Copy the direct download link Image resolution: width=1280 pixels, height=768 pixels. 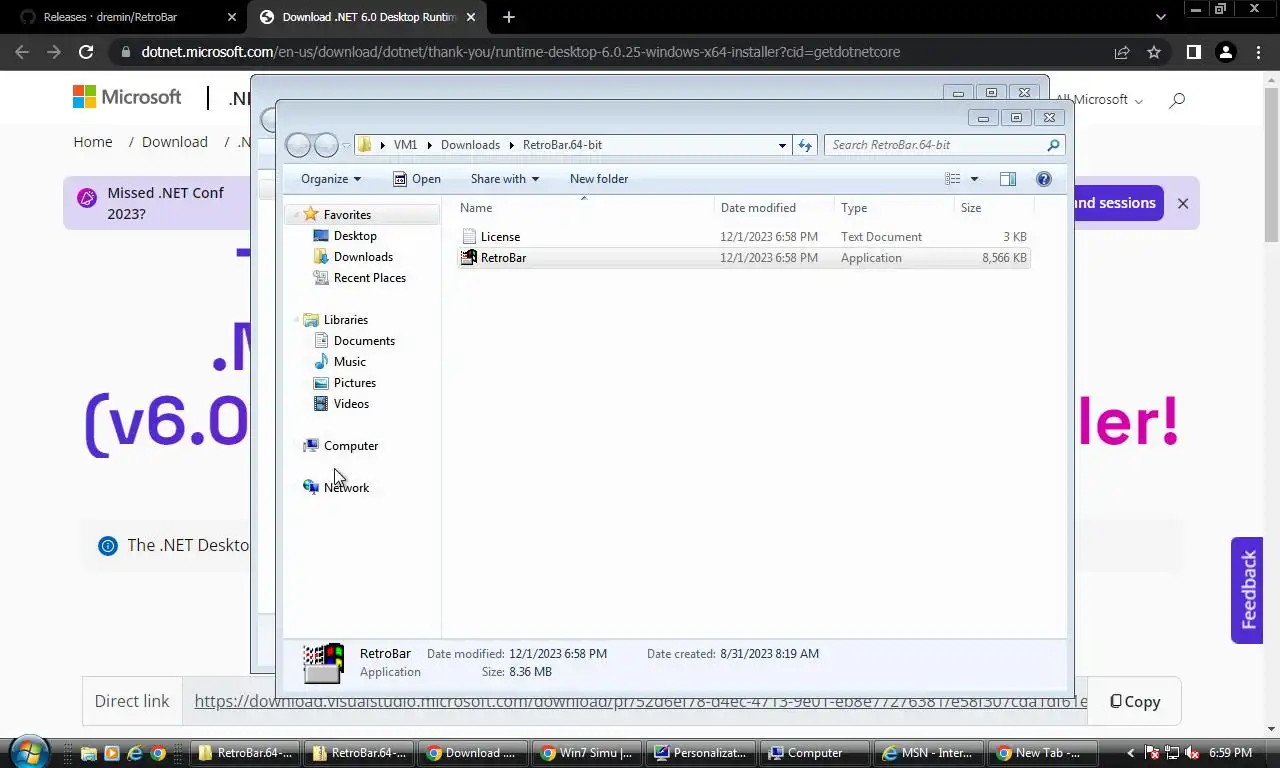pyautogui.click(x=1136, y=702)
